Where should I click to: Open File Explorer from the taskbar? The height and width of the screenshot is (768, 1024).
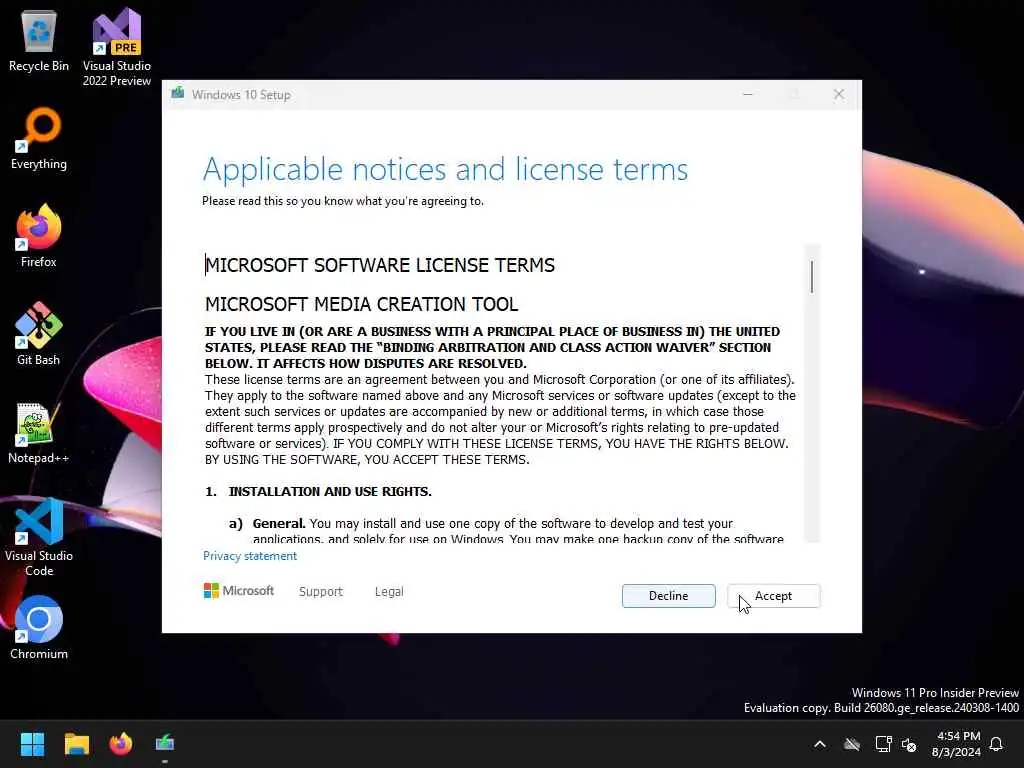coord(76,743)
